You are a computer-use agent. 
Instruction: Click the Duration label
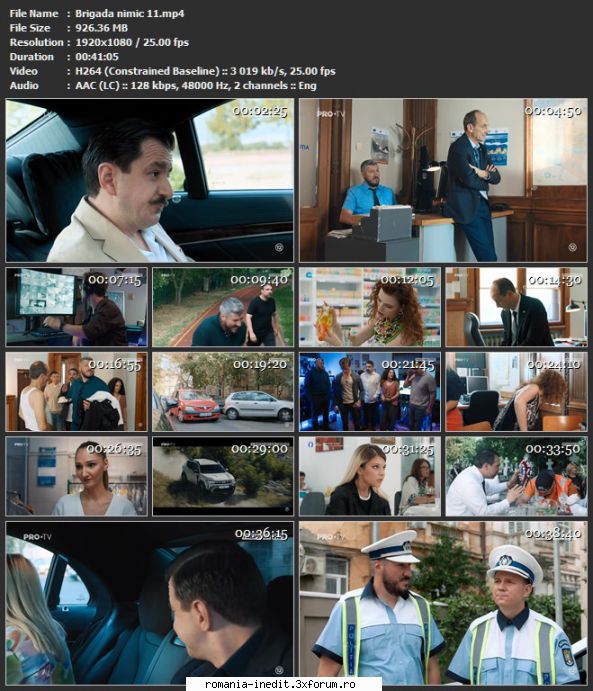tap(32, 57)
